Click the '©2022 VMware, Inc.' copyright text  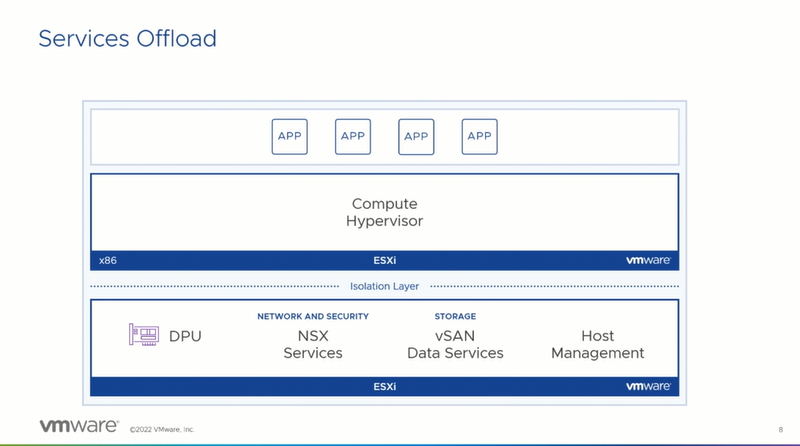[x=162, y=430]
